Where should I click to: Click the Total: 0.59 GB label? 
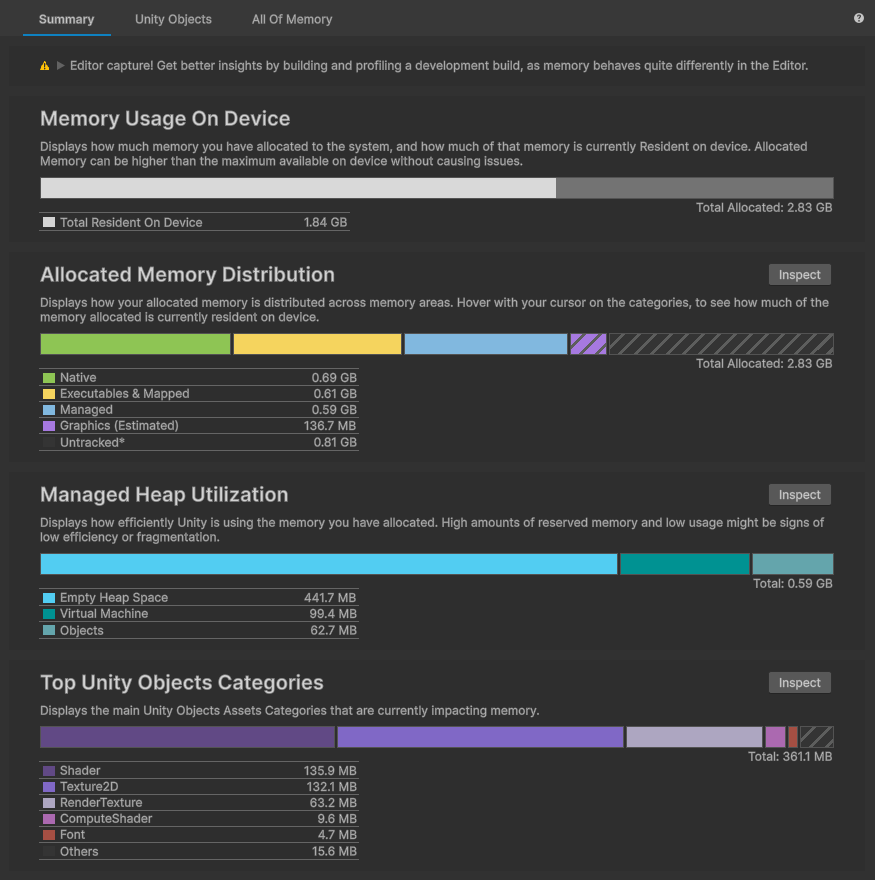point(792,584)
